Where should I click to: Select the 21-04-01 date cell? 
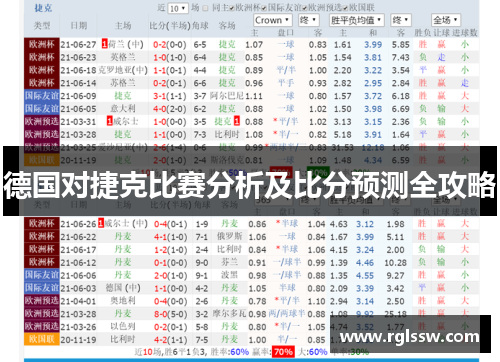coord(78,301)
